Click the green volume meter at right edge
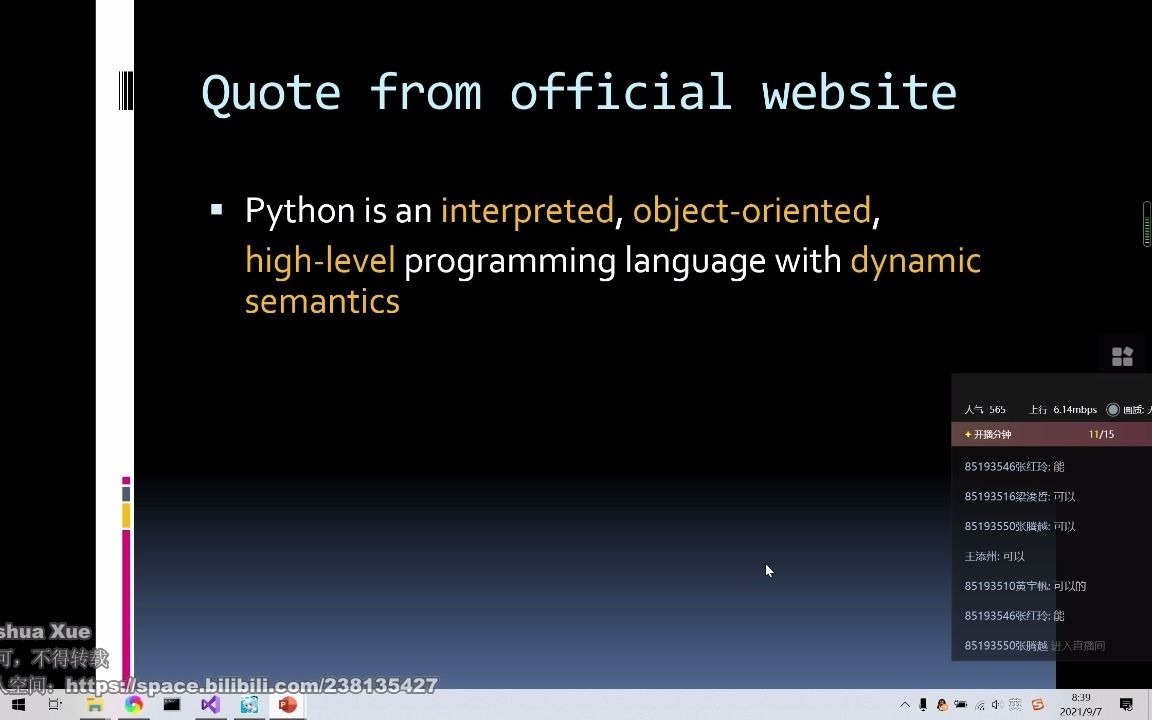The image size is (1152, 720). 1147,224
